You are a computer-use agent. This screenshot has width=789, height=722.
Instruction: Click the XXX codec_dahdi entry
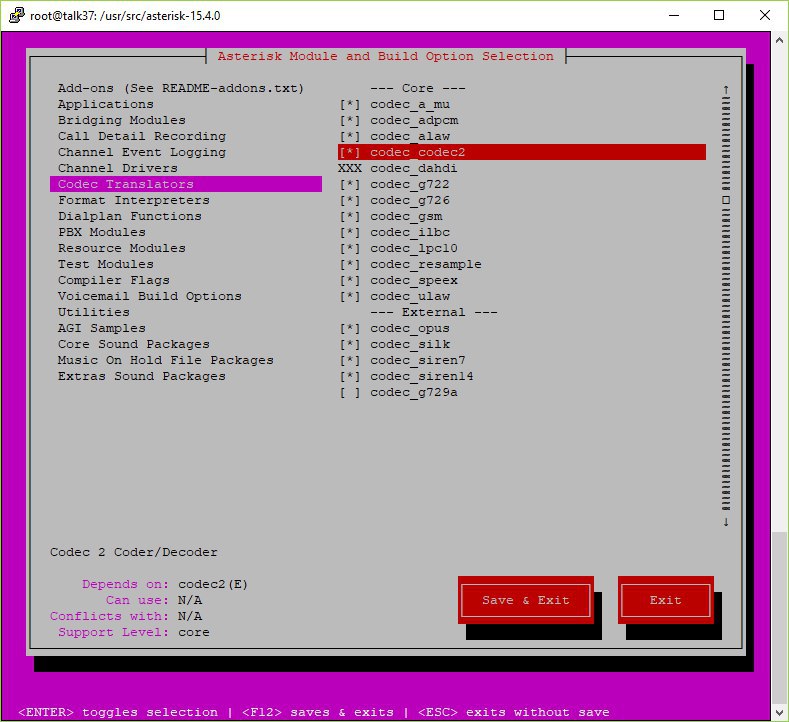click(x=398, y=169)
